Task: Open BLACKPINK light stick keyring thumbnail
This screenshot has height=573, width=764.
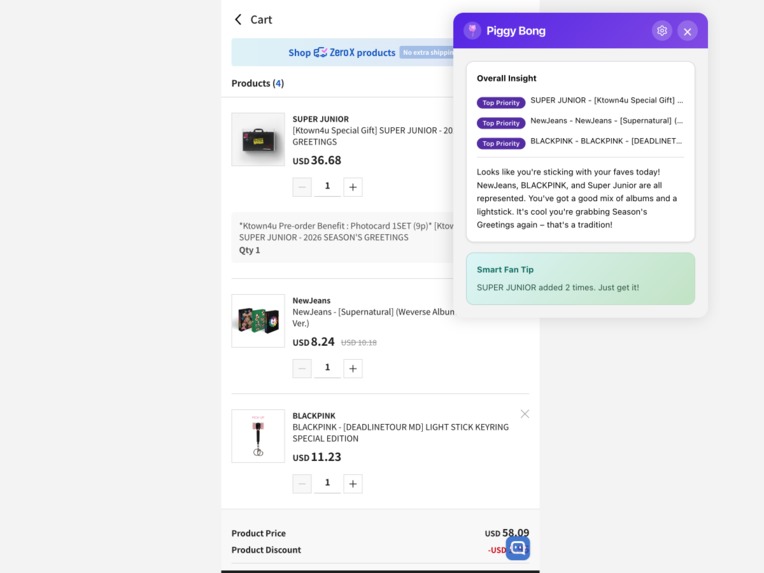Action: click(258, 436)
